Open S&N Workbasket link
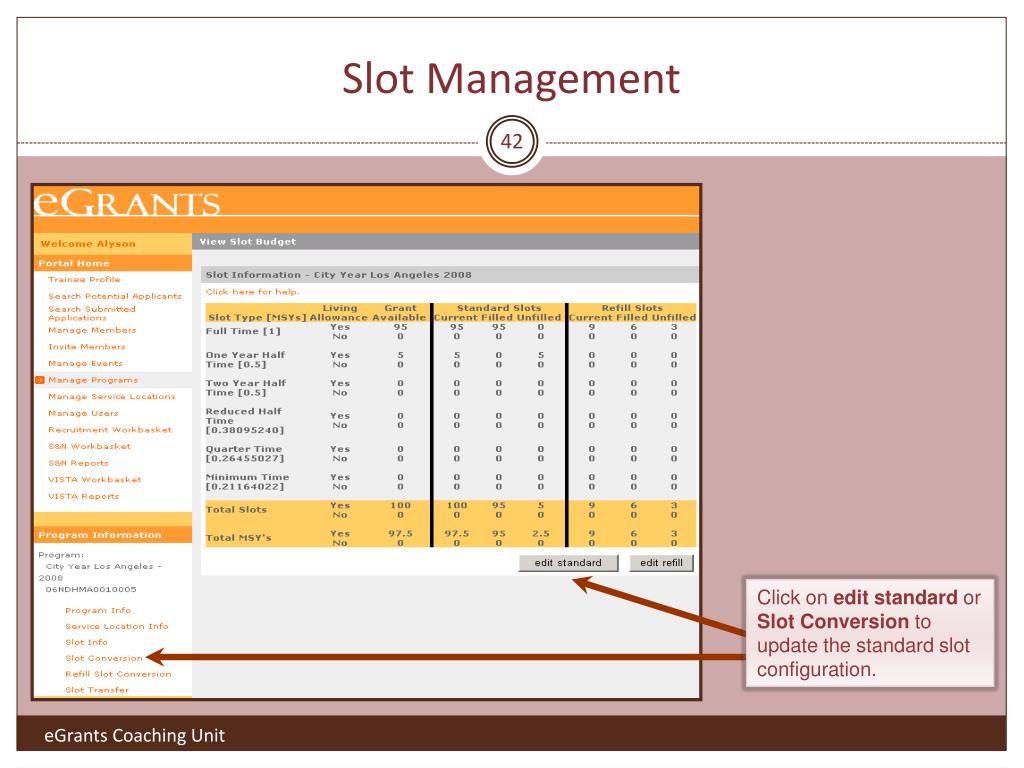1024x768 pixels. click(x=89, y=447)
